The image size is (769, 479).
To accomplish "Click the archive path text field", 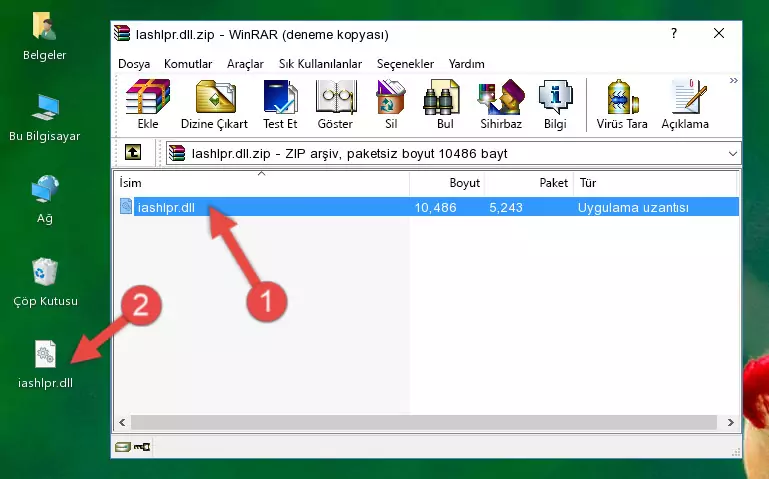I will [x=454, y=153].
